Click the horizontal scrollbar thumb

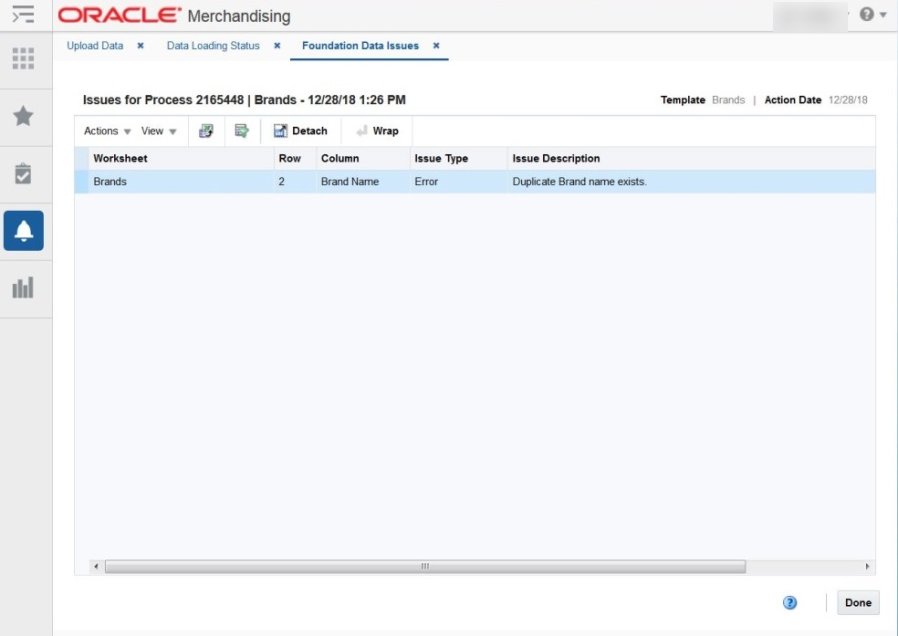pyautogui.click(x=425, y=567)
